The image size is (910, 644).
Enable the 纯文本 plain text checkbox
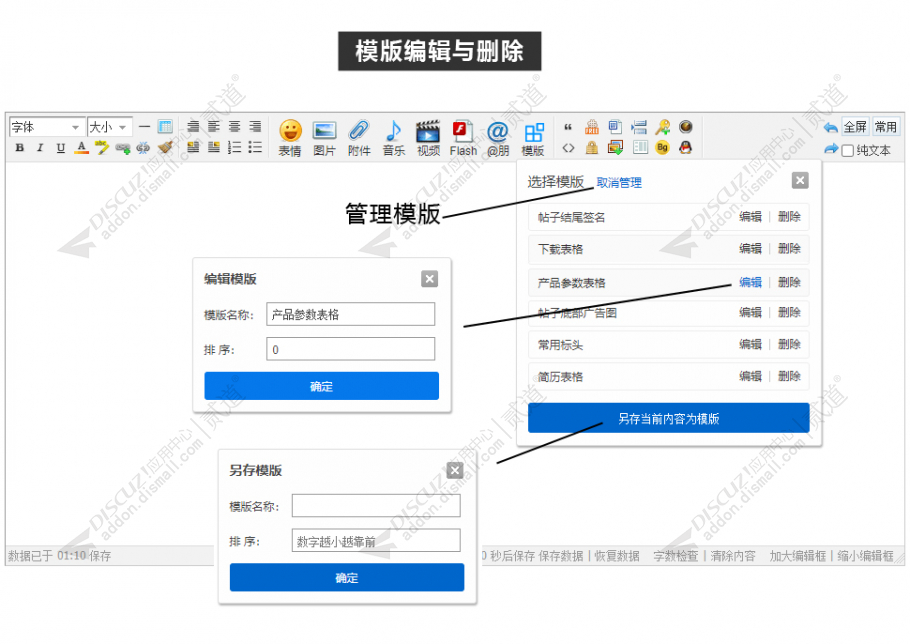point(847,151)
